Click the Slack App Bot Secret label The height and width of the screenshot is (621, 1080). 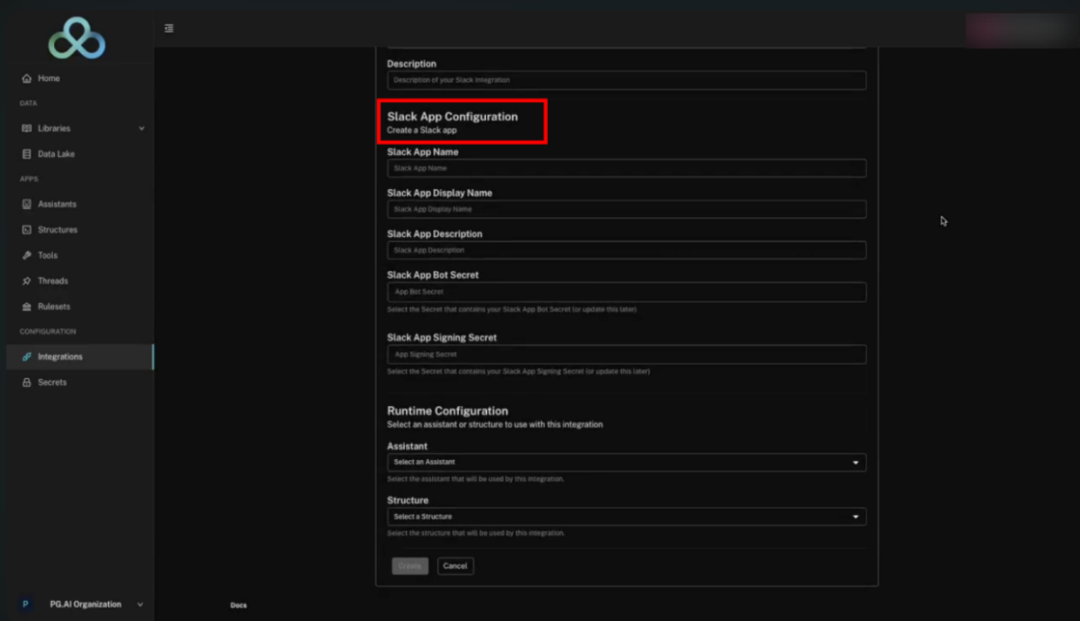click(x=433, y=275)
